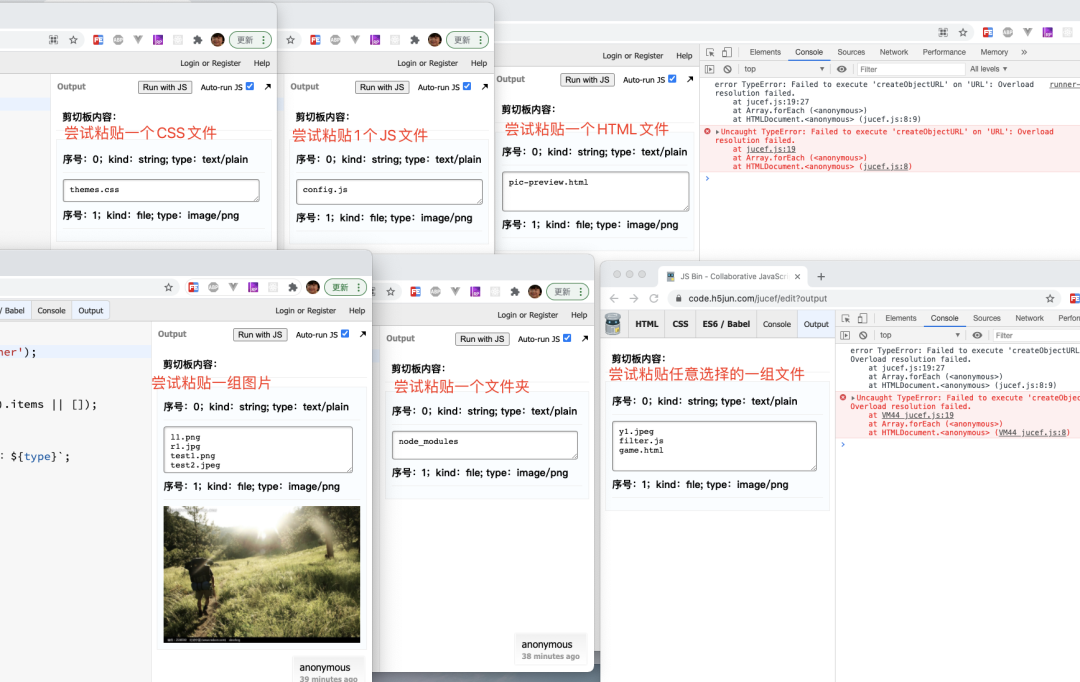Screen dimensions: 1080x682
Task: Open a new tab beside JS Bin tab
Action: pyautogui.click(x=821, y=276)
